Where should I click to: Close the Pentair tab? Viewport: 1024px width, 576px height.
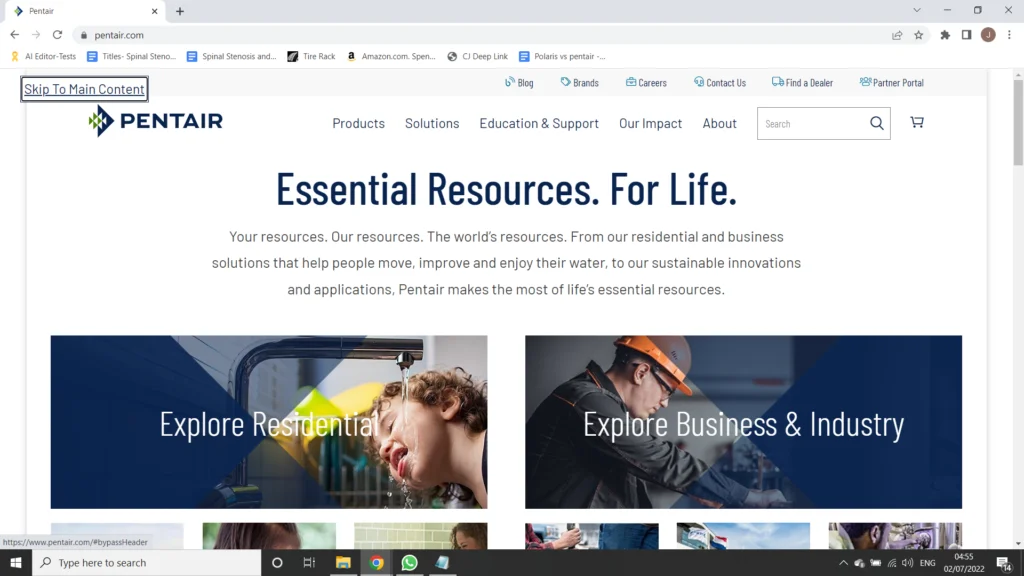coord(155,11)
